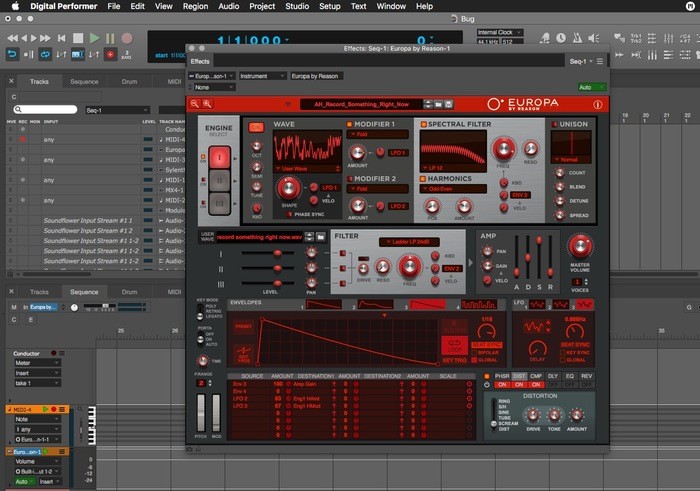Click the zoom in magnifier in Europa
This screenshot has width=700, height=491.
[207, 104]
